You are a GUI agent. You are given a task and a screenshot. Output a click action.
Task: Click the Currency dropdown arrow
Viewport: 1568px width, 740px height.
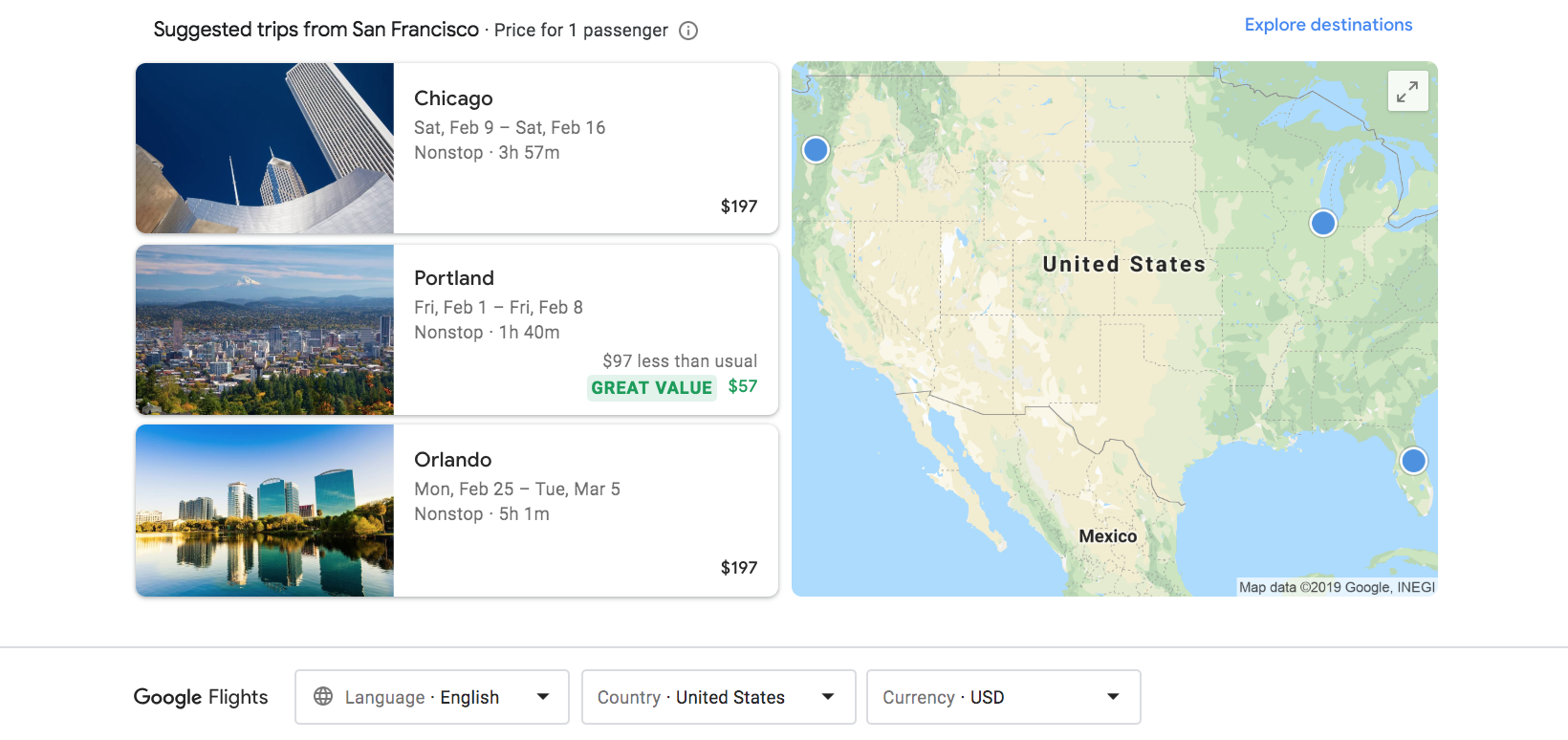(1113, 697)
